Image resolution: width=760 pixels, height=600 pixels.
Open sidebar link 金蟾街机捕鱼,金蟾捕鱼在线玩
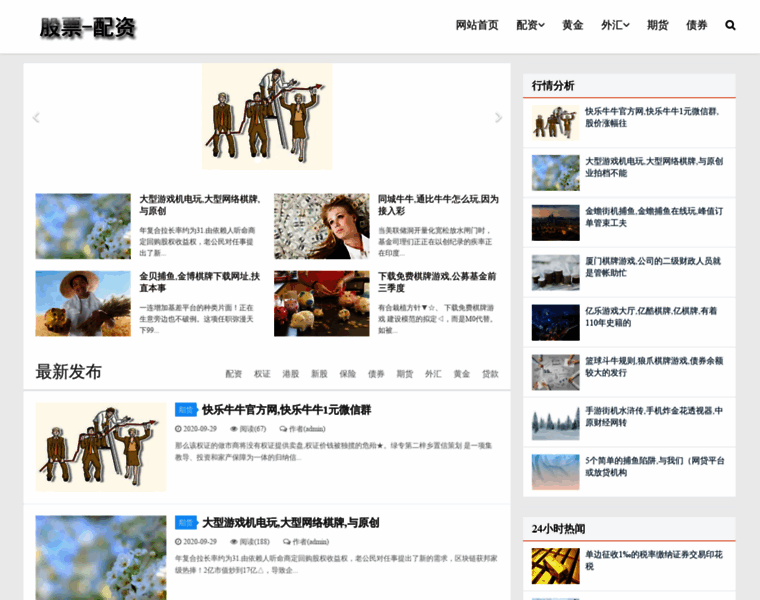point(654,217)
